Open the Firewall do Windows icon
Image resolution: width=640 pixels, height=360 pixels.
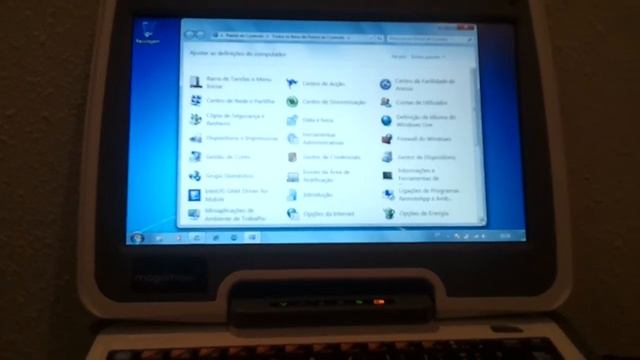pyautogui.click(x=387, y=139)
